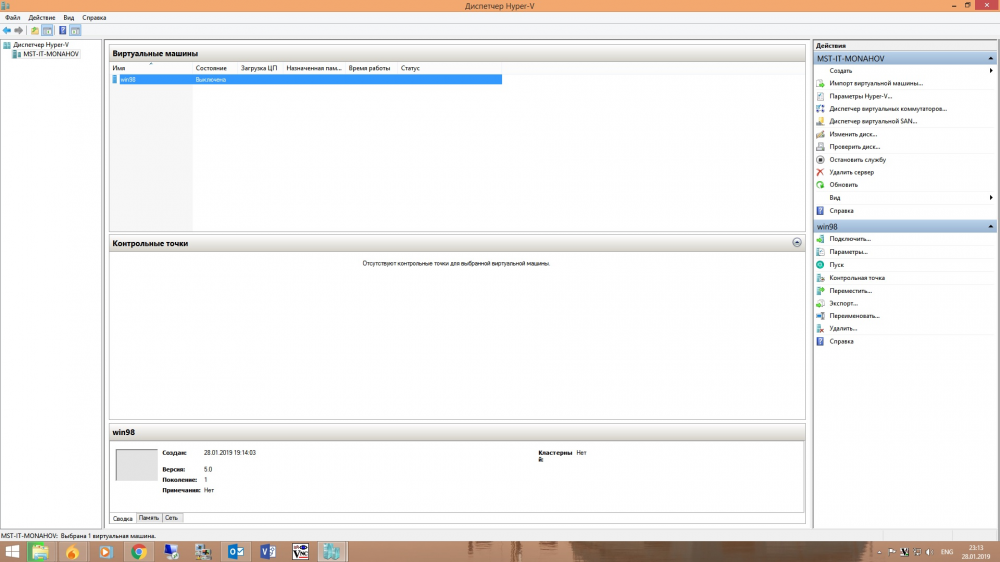Sort by the Загрузка ЦП column header
This screenshot has width=1000, height=562.
point(260,68)
